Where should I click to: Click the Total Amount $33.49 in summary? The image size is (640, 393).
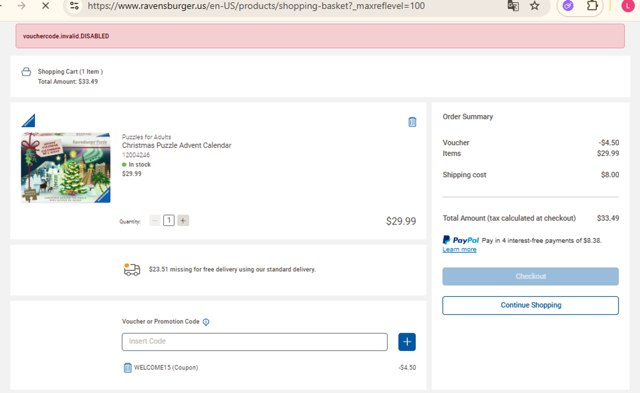[x=608, y=218]
